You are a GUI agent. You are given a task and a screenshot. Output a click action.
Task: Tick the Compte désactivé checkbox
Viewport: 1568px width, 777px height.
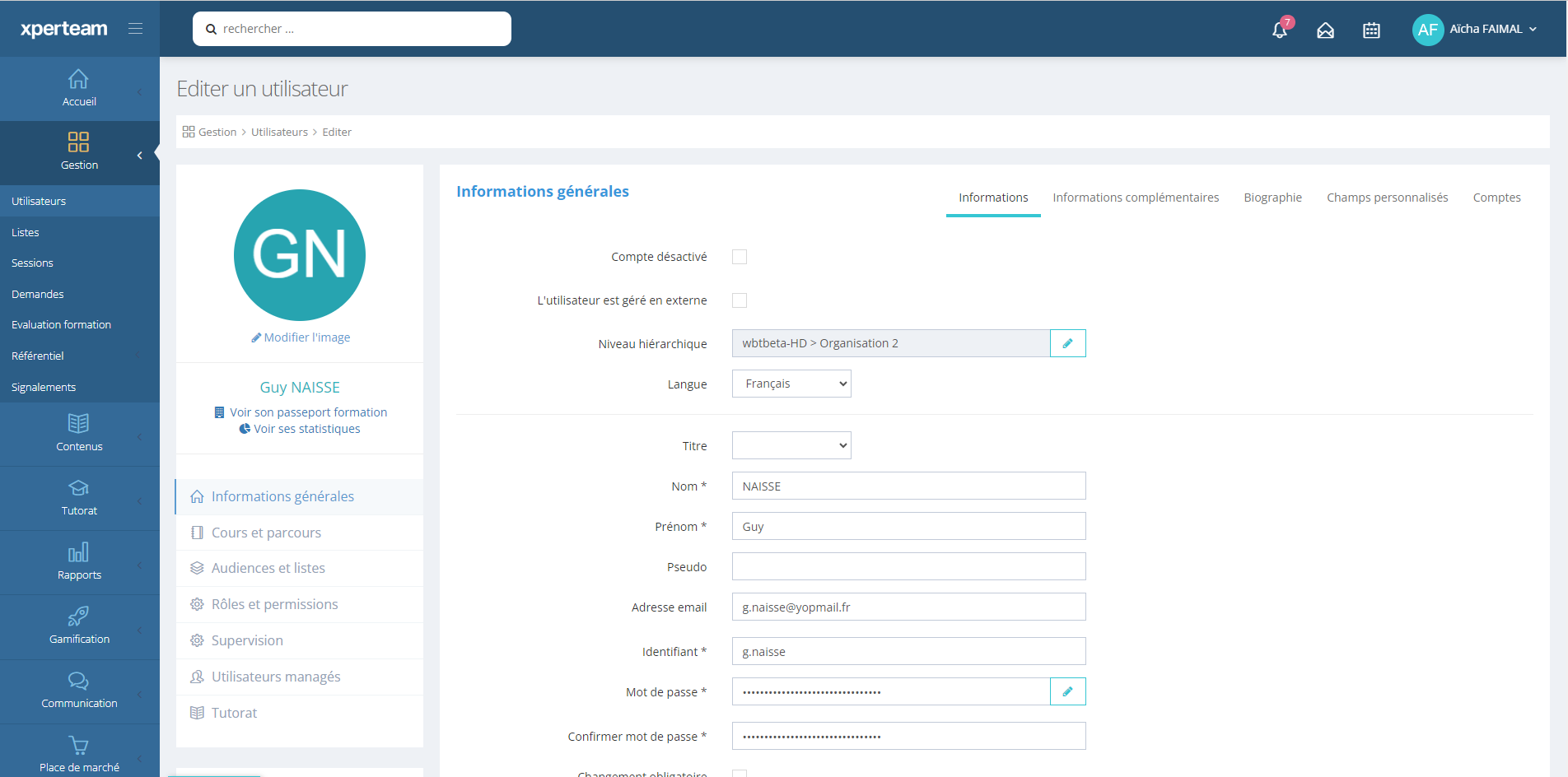[740, 257]
